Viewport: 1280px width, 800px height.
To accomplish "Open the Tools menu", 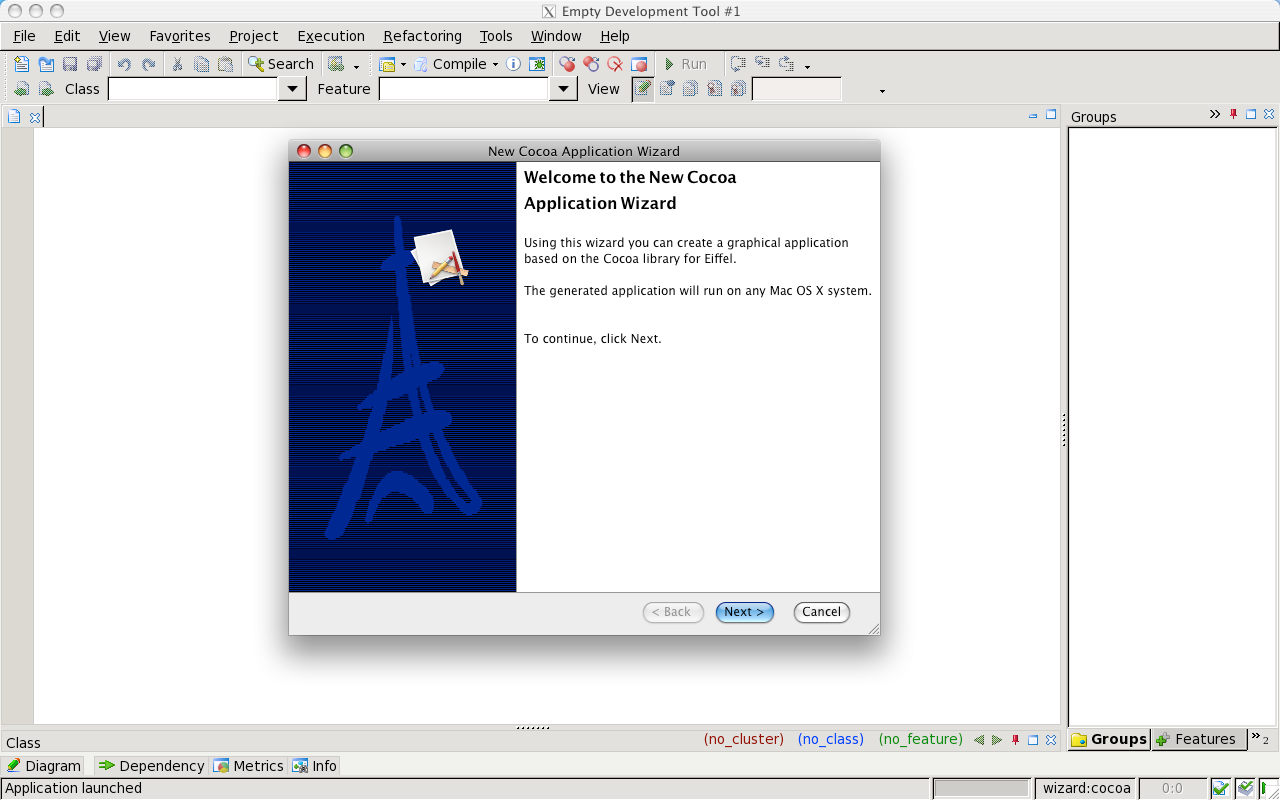I will [x=496, y=36].
